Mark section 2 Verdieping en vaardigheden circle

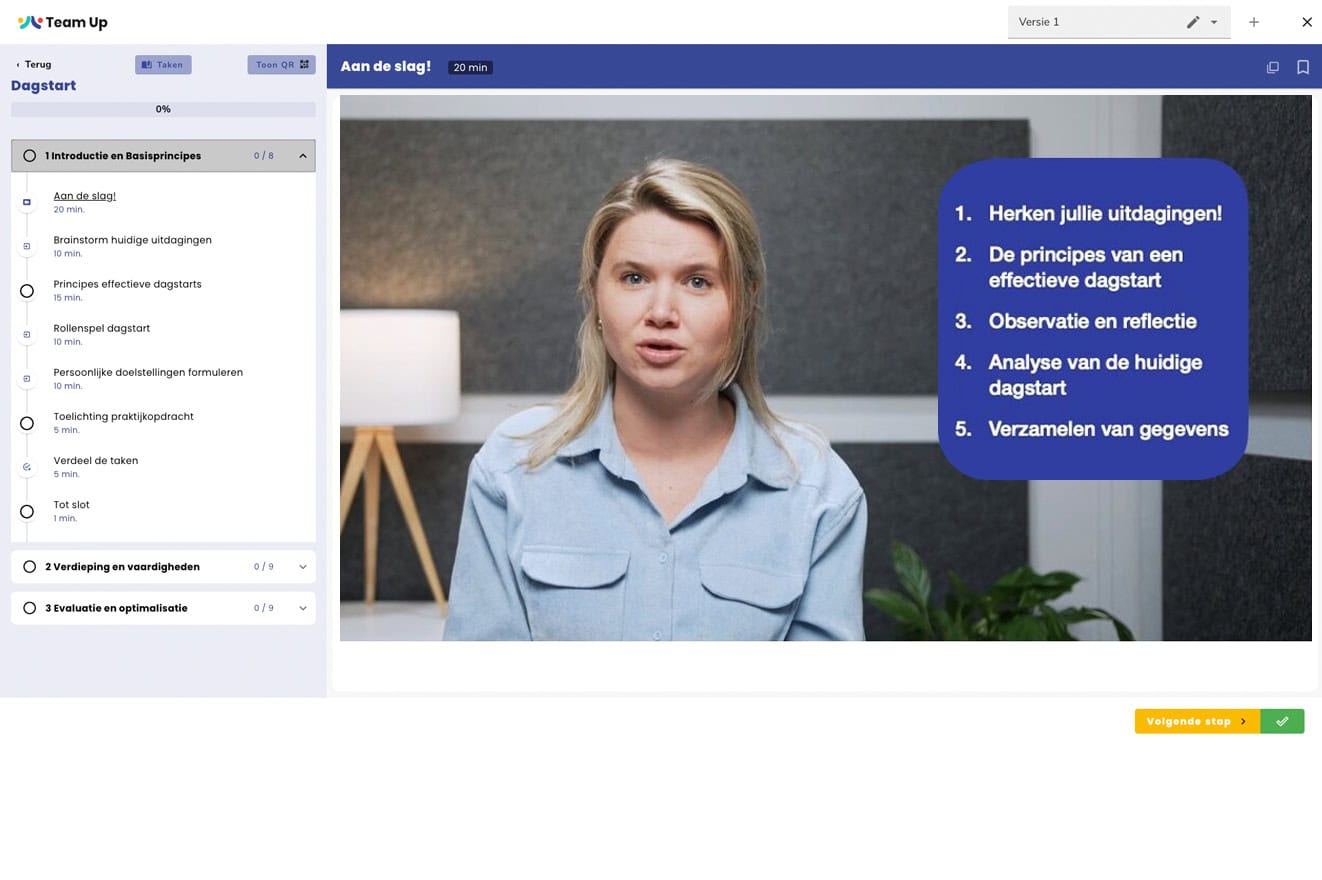(30, 567)
